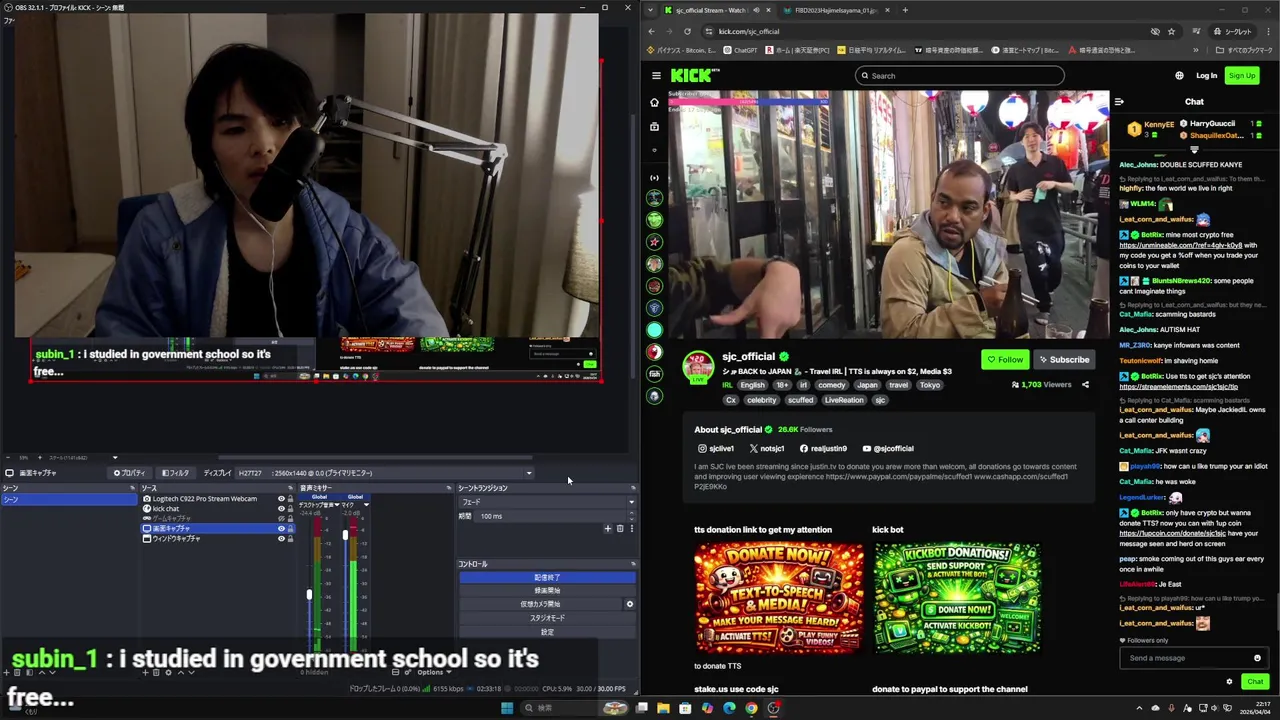Hide the ウィンドウキャプチャ source
Screen dimensions: 1280x720
(x=281, y=538)
